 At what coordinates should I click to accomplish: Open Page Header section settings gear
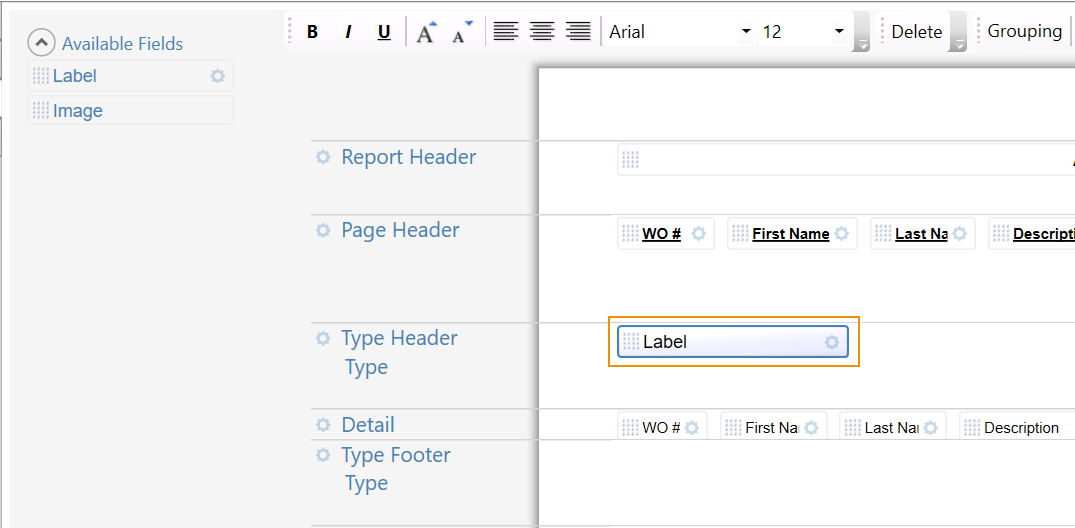(323, 230)
